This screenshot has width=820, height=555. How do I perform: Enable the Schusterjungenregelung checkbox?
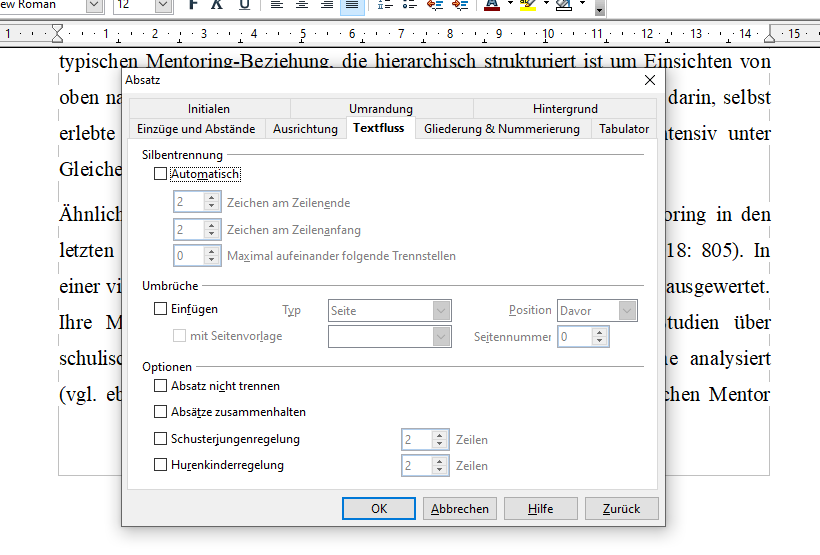[x=161, y=439]
